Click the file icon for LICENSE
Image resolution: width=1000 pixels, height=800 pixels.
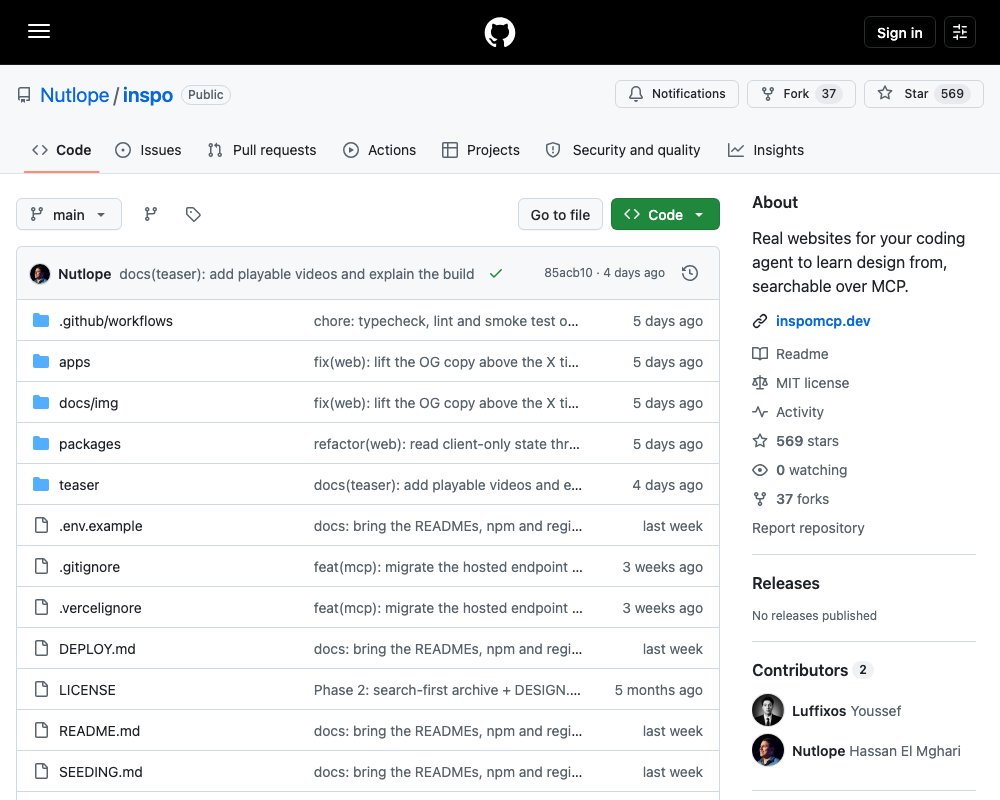[x=41, y=689]
